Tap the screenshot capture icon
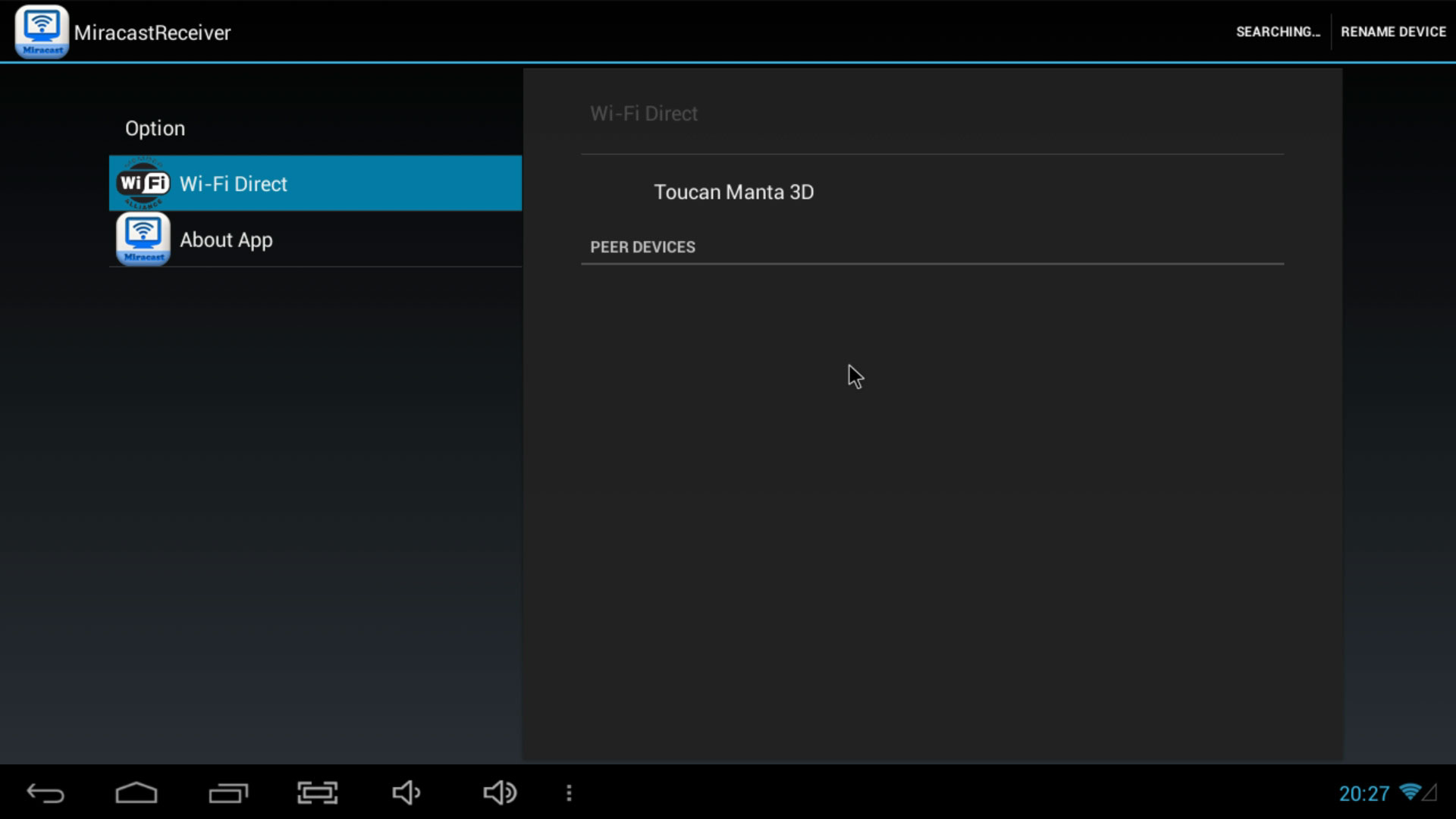The width and height of the screenshot is (1456, 819). pyautogui.click(x=317, y=793)
